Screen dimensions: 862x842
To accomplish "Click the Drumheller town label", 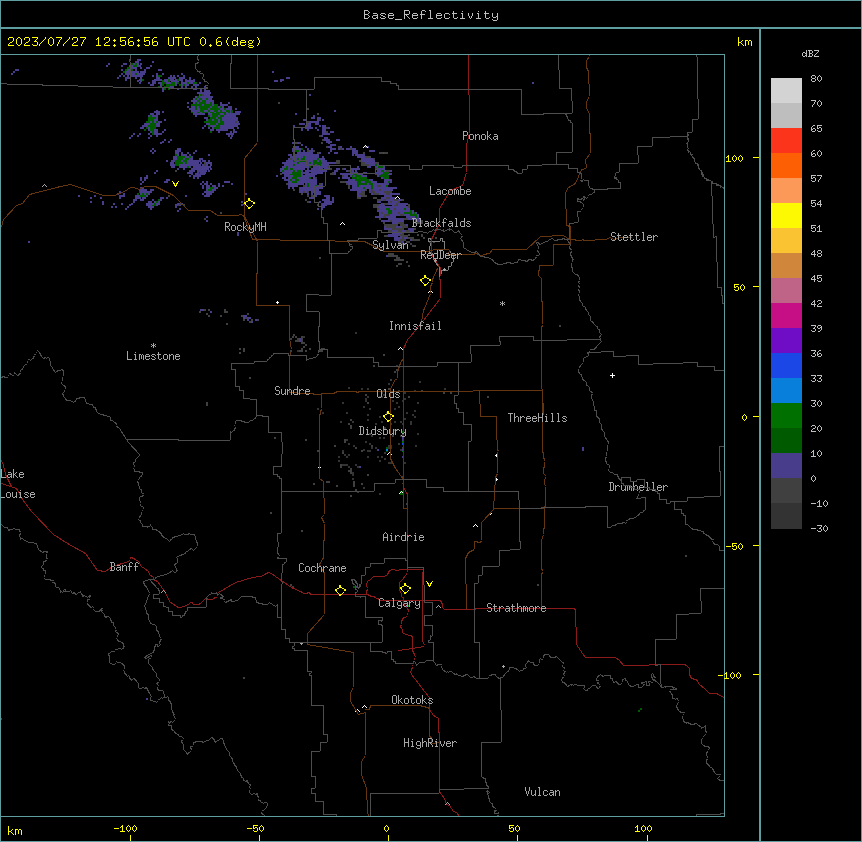I will pos(638,487).
